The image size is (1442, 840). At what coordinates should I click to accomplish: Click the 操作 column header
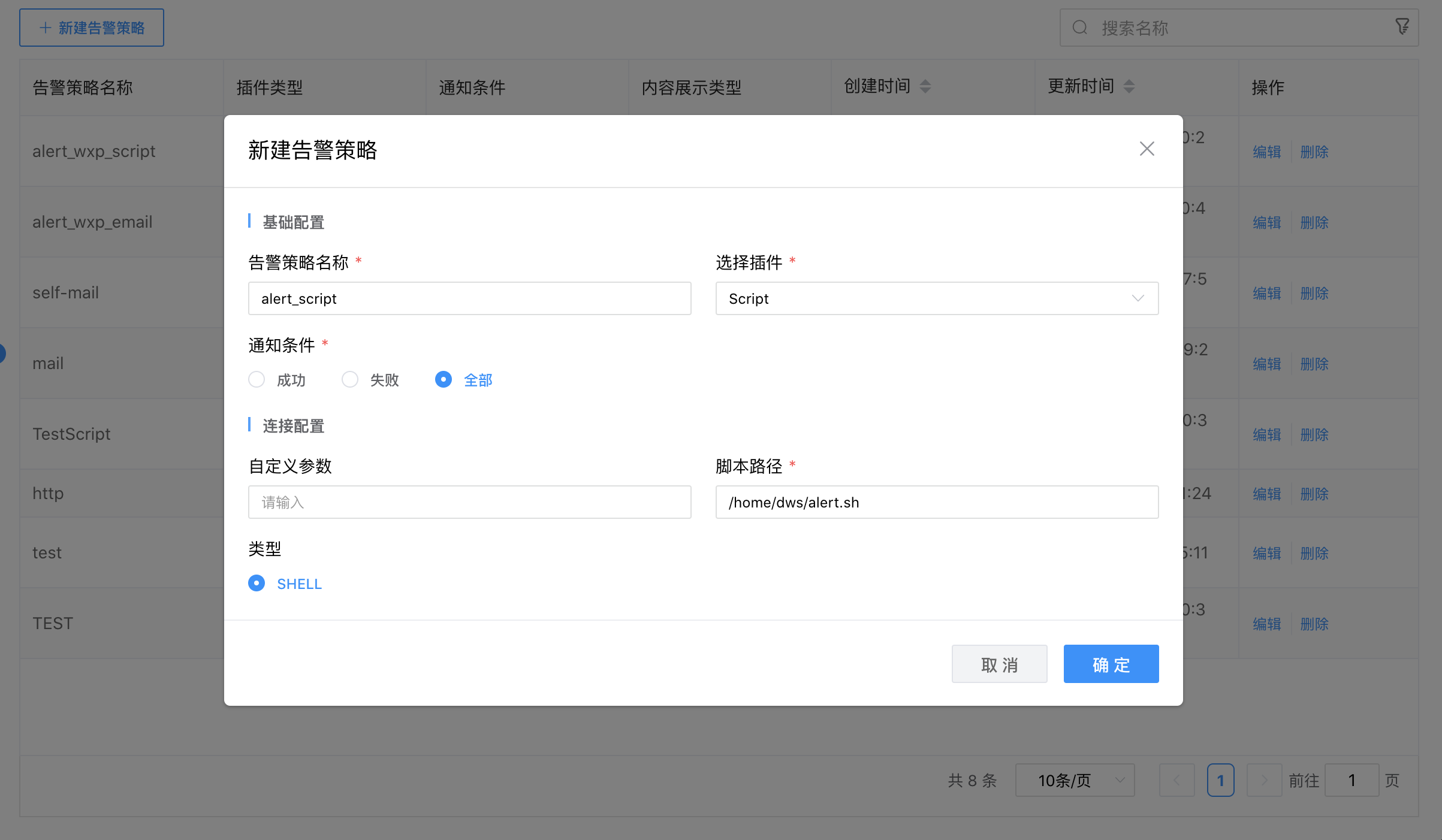click(1267, 87)
